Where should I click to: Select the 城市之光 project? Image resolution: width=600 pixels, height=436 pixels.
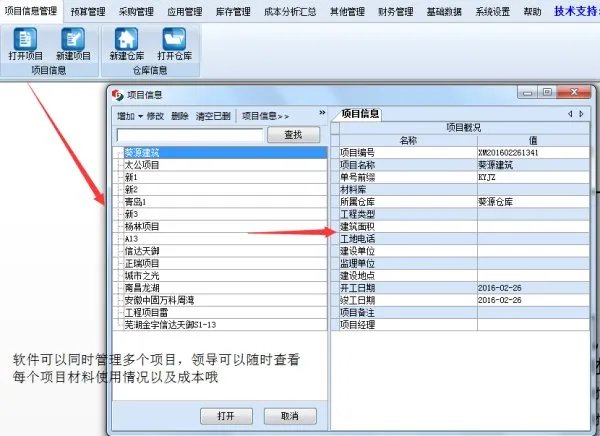pos(225,276)
